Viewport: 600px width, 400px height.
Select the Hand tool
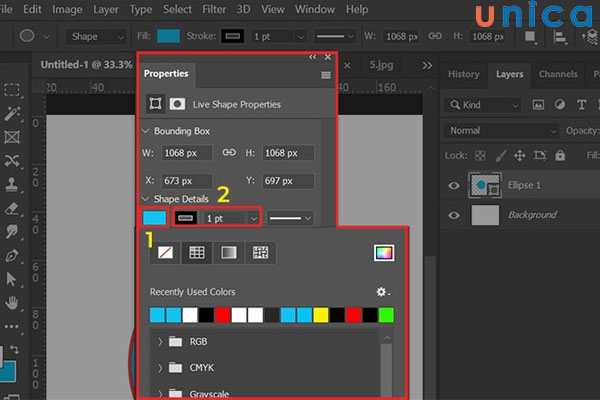pos(12,303)
